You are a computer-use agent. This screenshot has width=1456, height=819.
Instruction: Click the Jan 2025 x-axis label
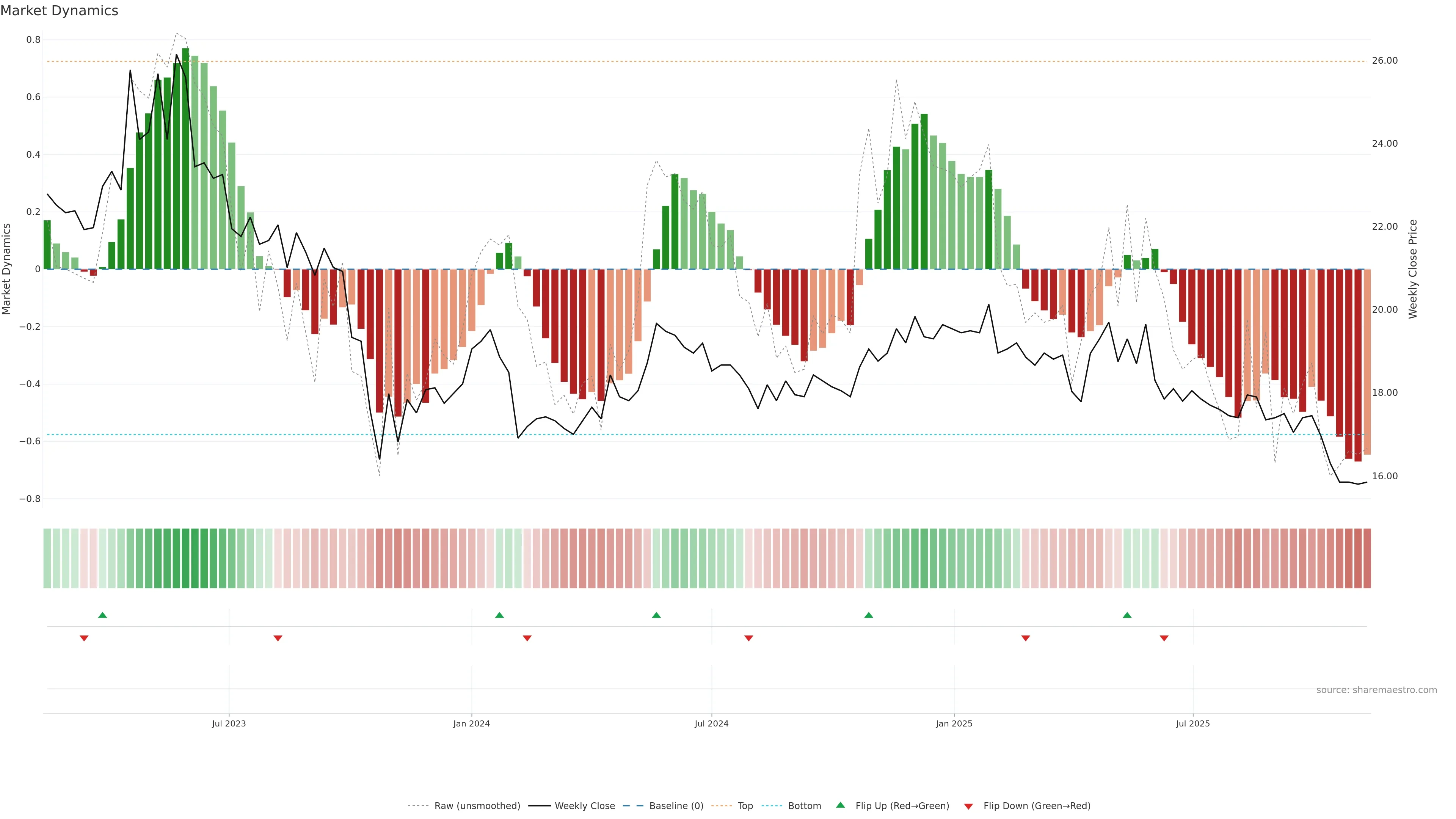954,723
